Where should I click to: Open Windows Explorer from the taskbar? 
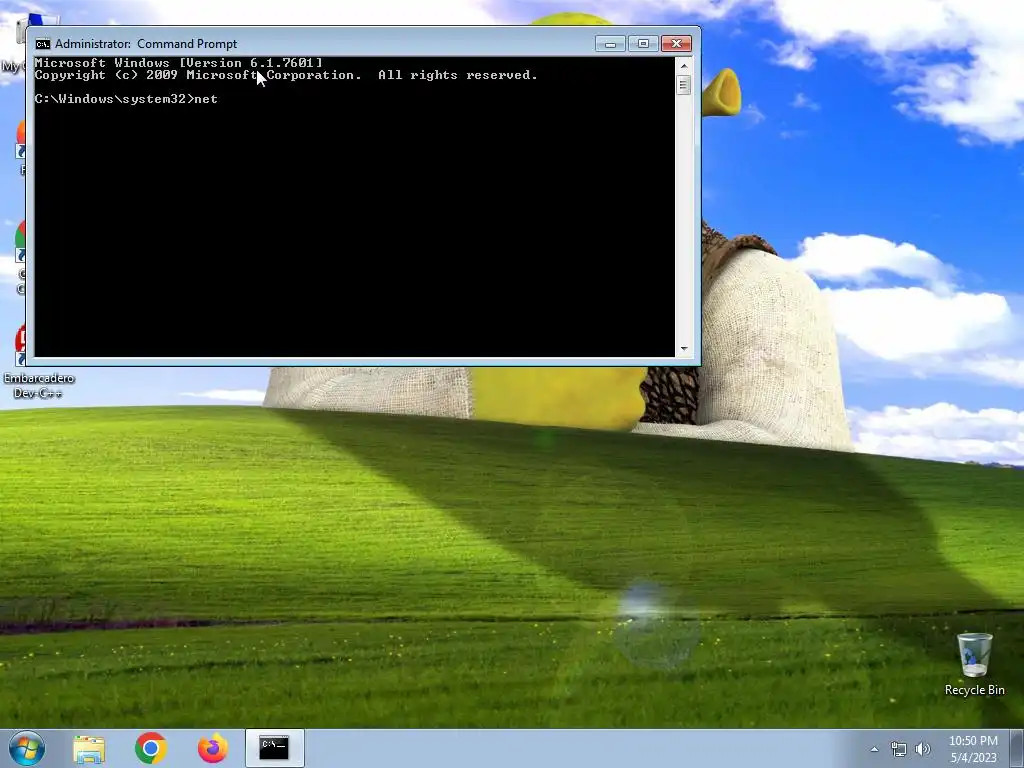tap(89, 748)
